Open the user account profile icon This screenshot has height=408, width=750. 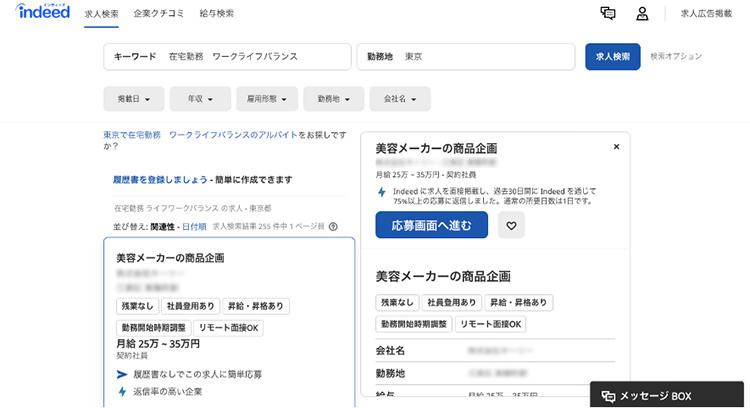point(642,13)
